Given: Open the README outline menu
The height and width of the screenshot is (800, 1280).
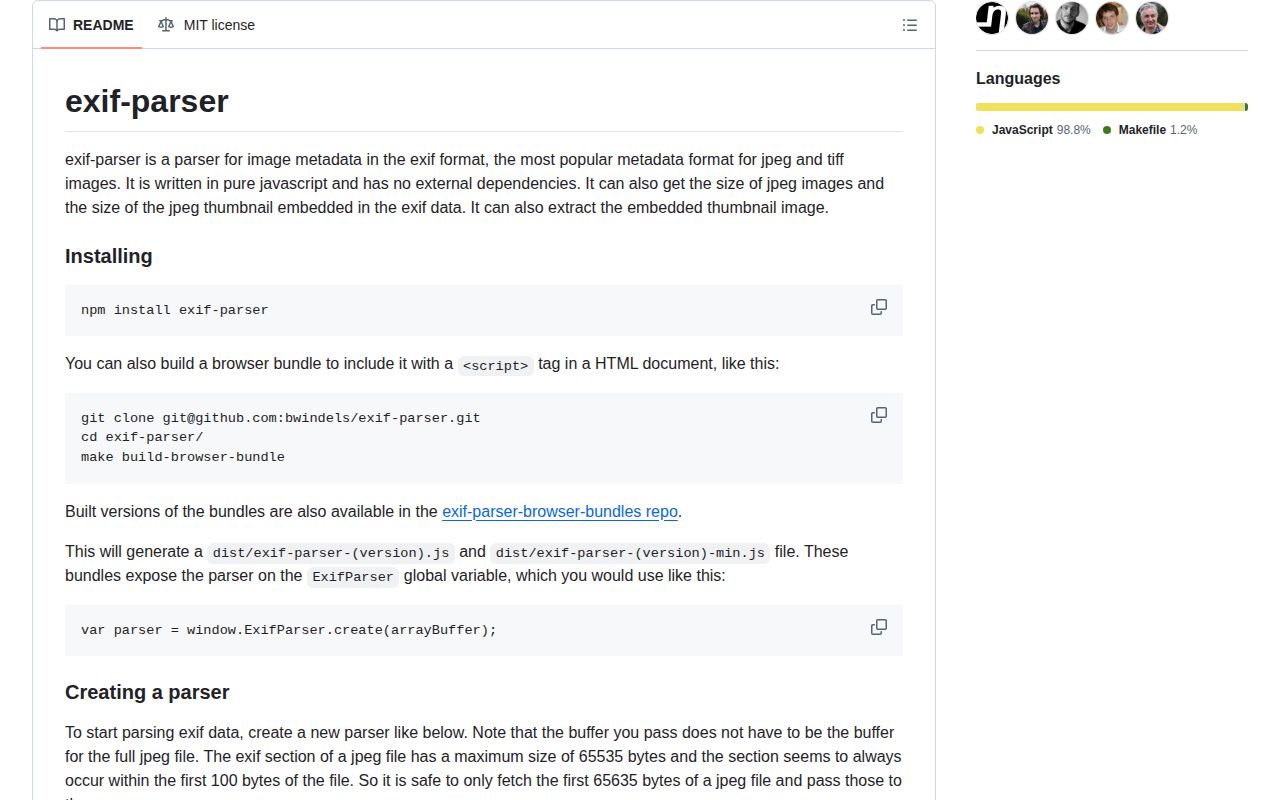Looking at the screenshot, I should point(910,25).
